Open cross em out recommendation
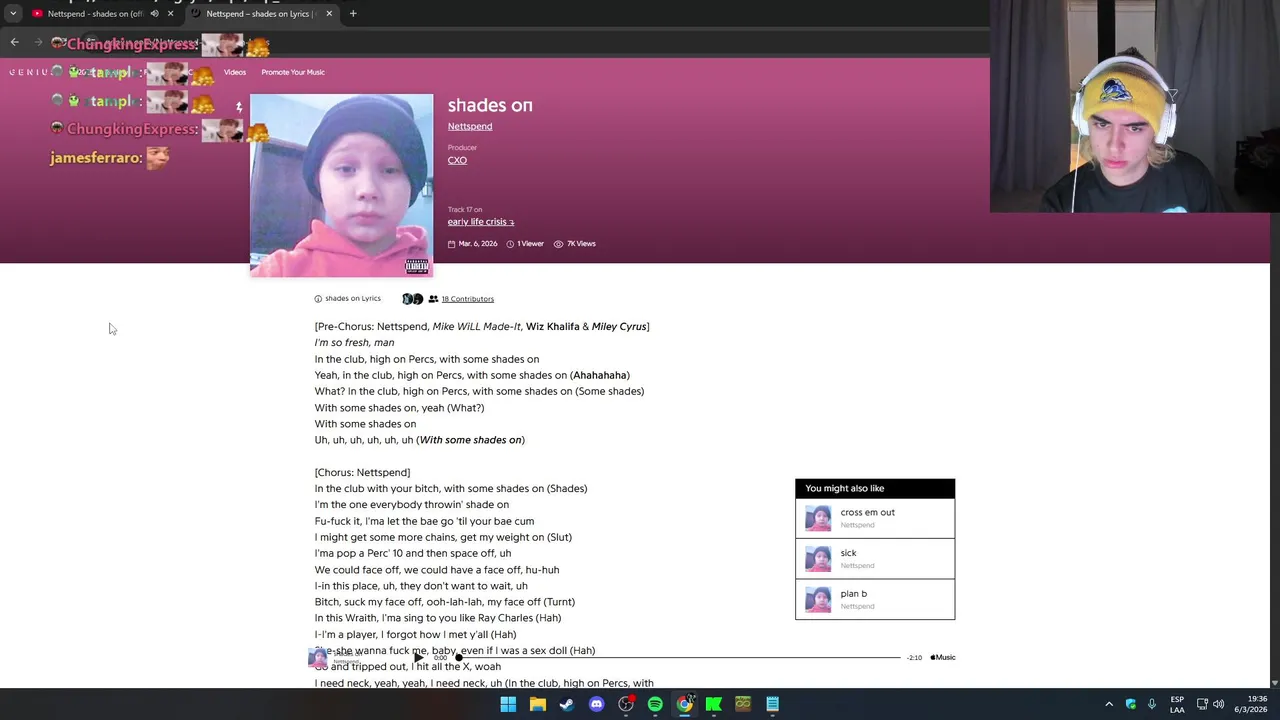This screenshot has height=720, width=1280. 875,518
